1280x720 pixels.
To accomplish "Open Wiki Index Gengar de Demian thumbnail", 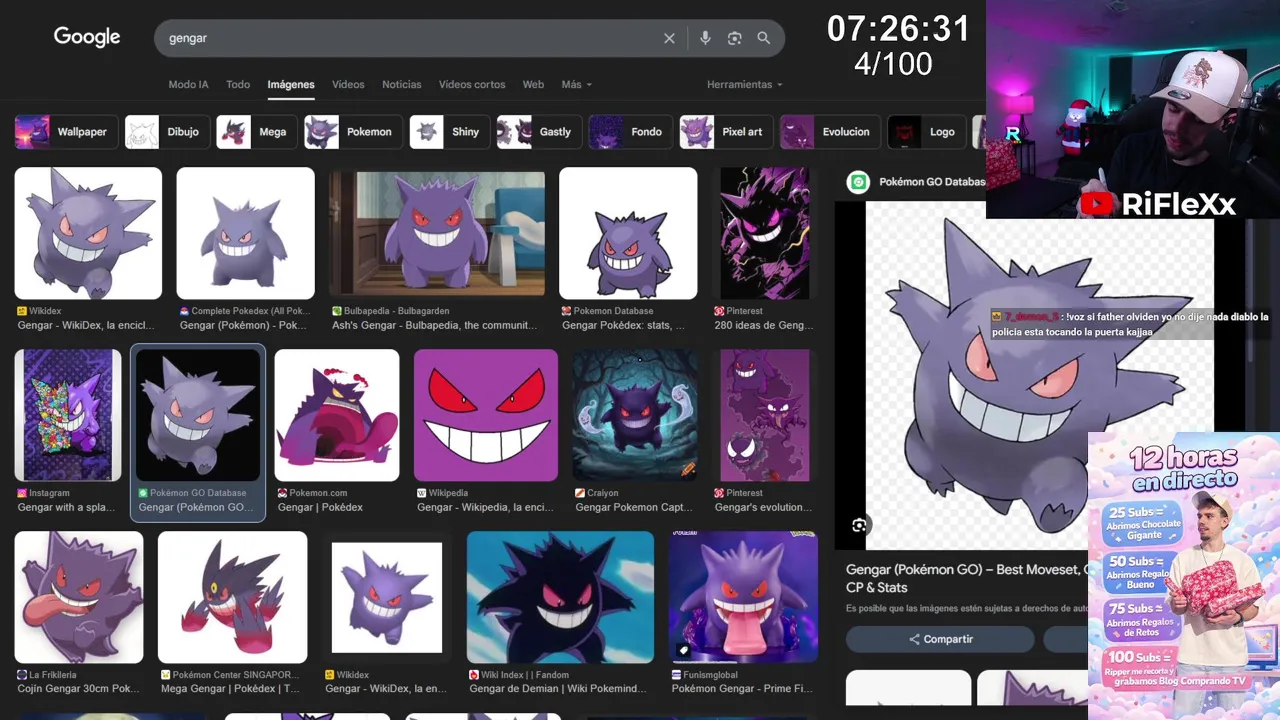I will tap(560, 597).
